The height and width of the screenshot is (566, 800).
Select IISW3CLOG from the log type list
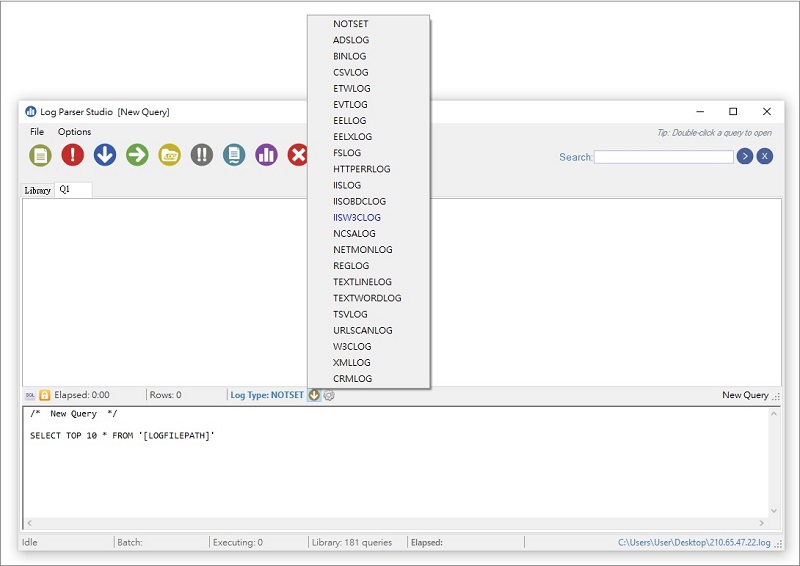click(x=357, y=217)
